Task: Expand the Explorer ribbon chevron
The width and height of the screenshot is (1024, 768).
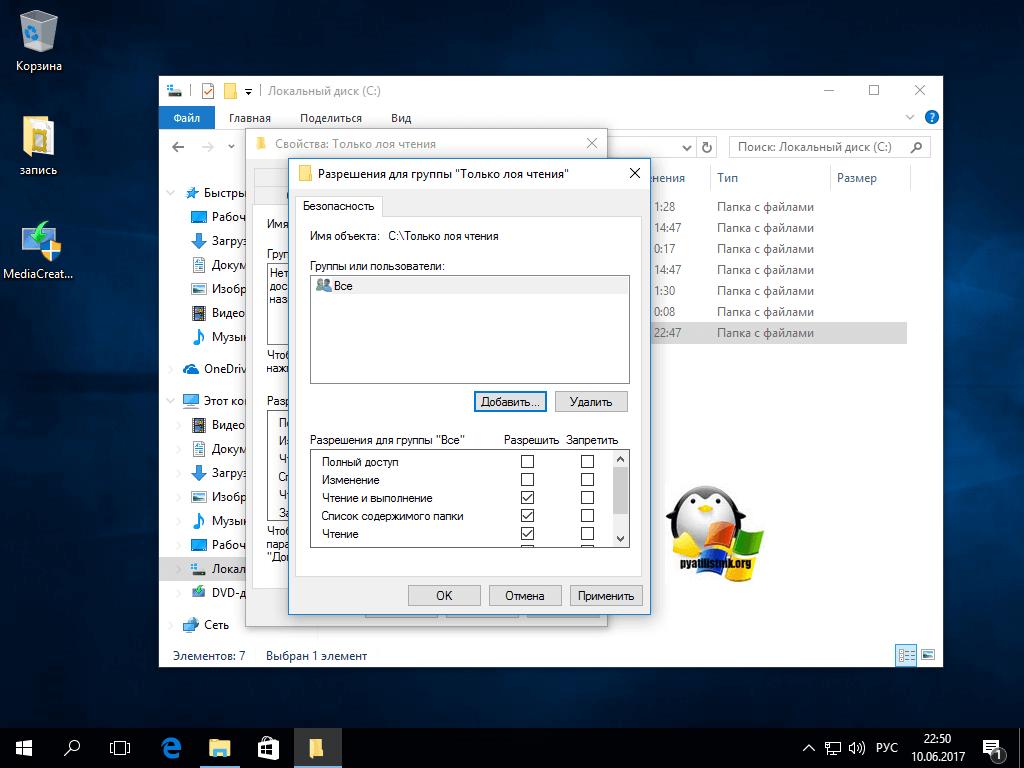Action: (x=910, y=118)
